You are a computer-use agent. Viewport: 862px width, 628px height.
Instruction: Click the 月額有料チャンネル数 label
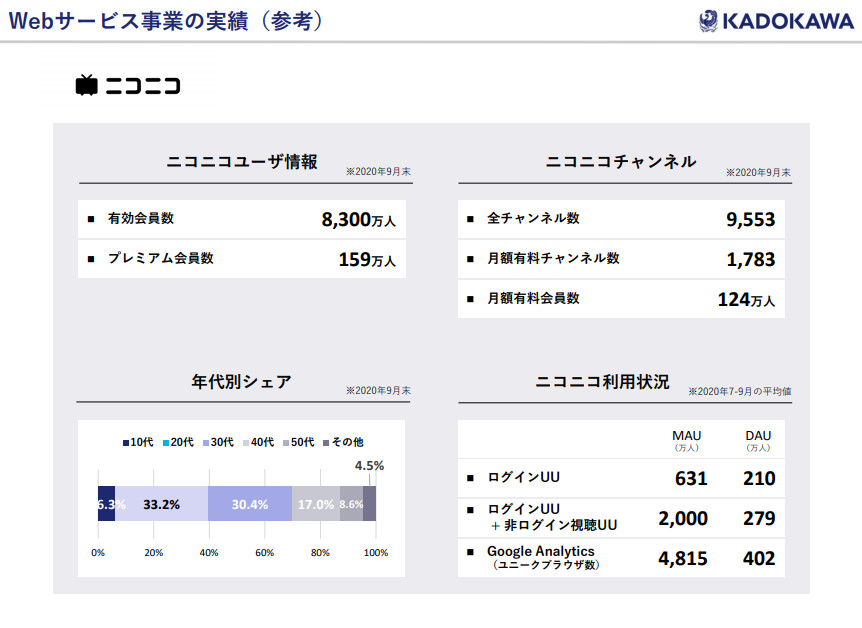553,258
